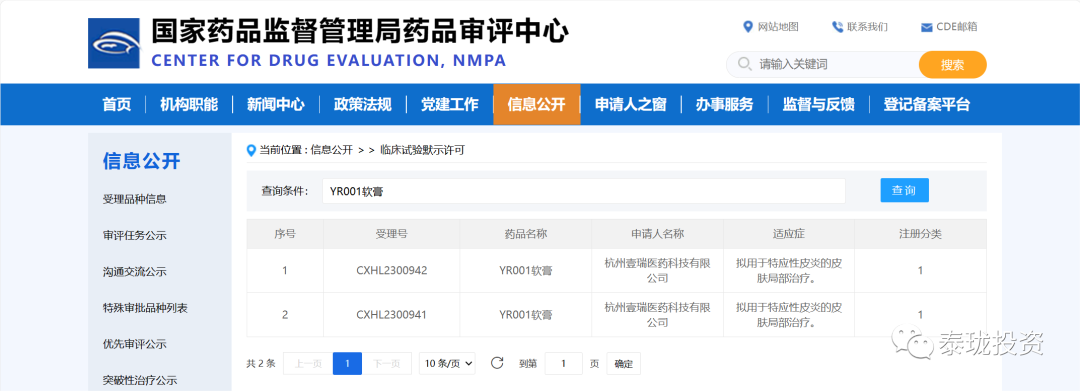Open the 网站地图 link
The width and height of the screenshot is (1080, 391).
click(778, 27)
